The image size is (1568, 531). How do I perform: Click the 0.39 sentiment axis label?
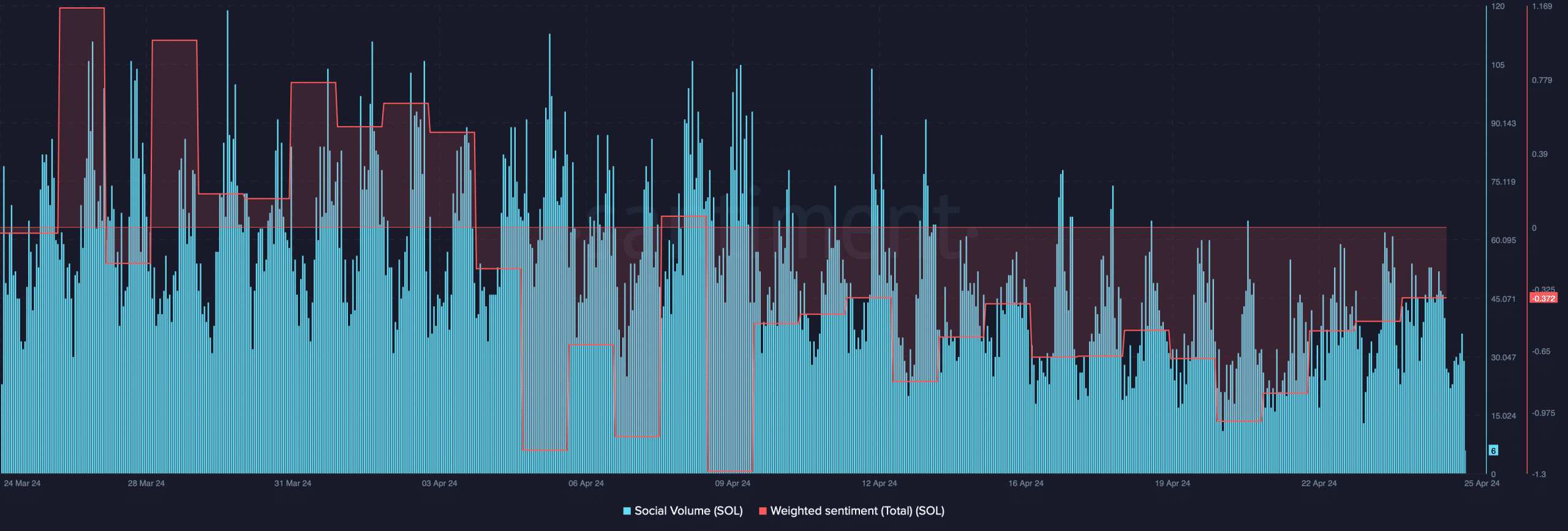coord(1540,154)
